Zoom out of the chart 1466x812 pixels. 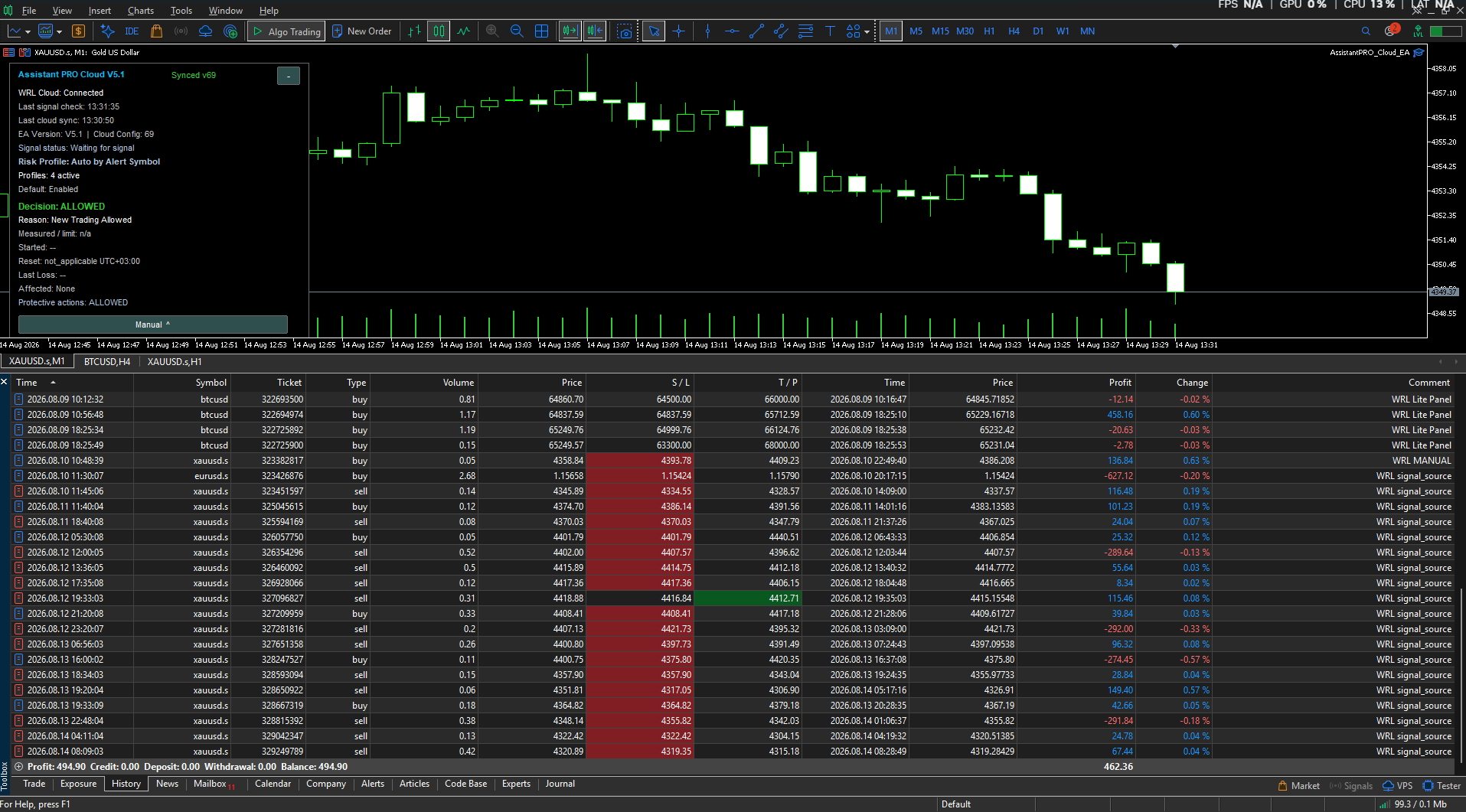pyautogui.click(x=517, y=31)
